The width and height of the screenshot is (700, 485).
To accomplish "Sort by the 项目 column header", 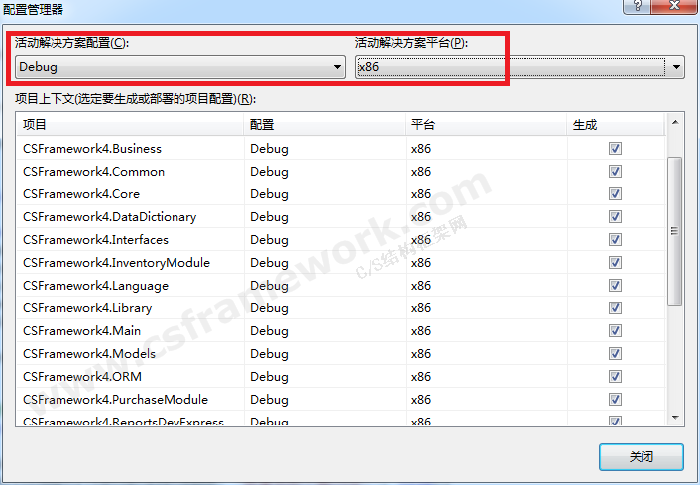I will click(130, 125).
